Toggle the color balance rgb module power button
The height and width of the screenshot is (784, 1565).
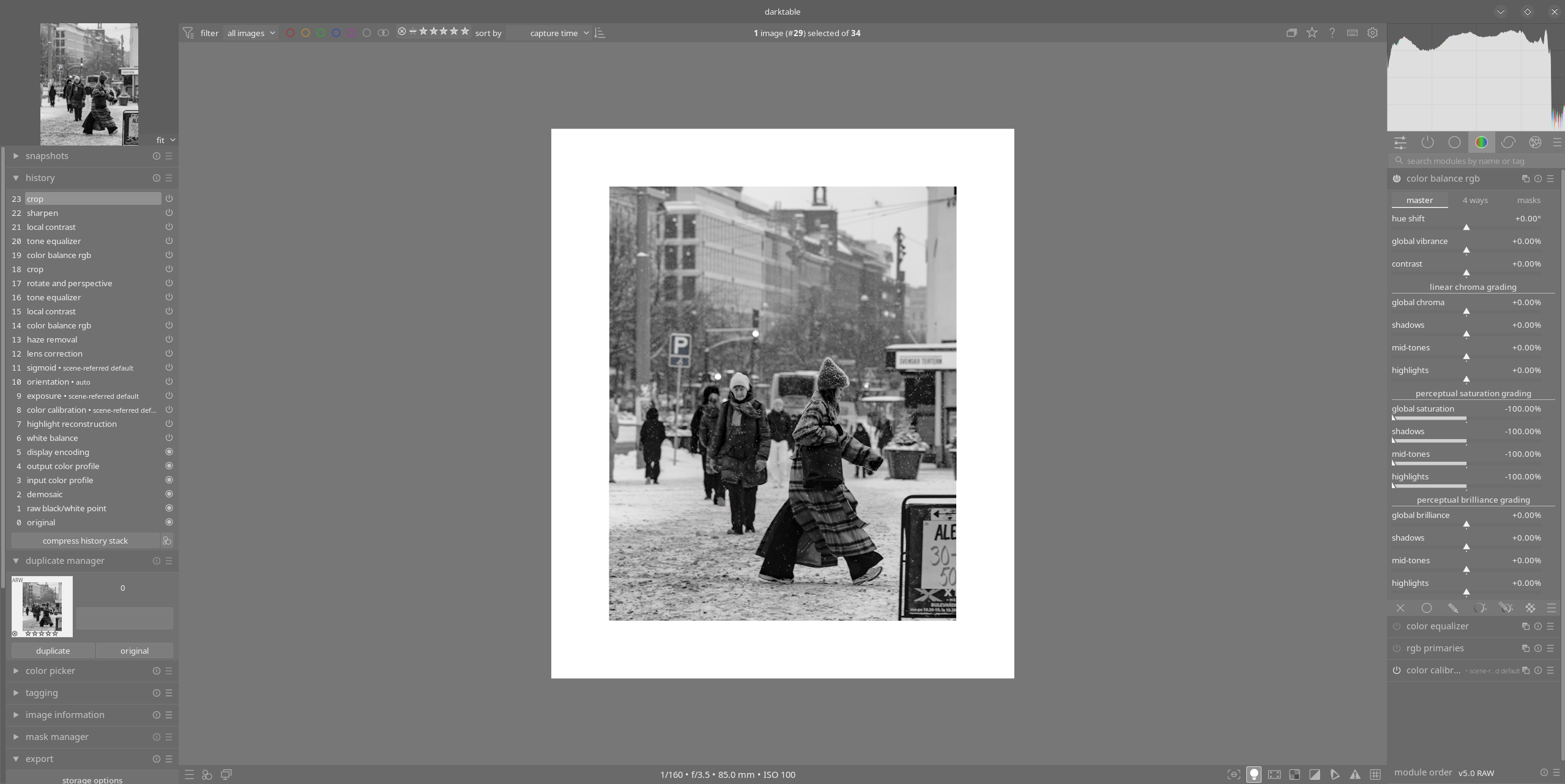1397,179
